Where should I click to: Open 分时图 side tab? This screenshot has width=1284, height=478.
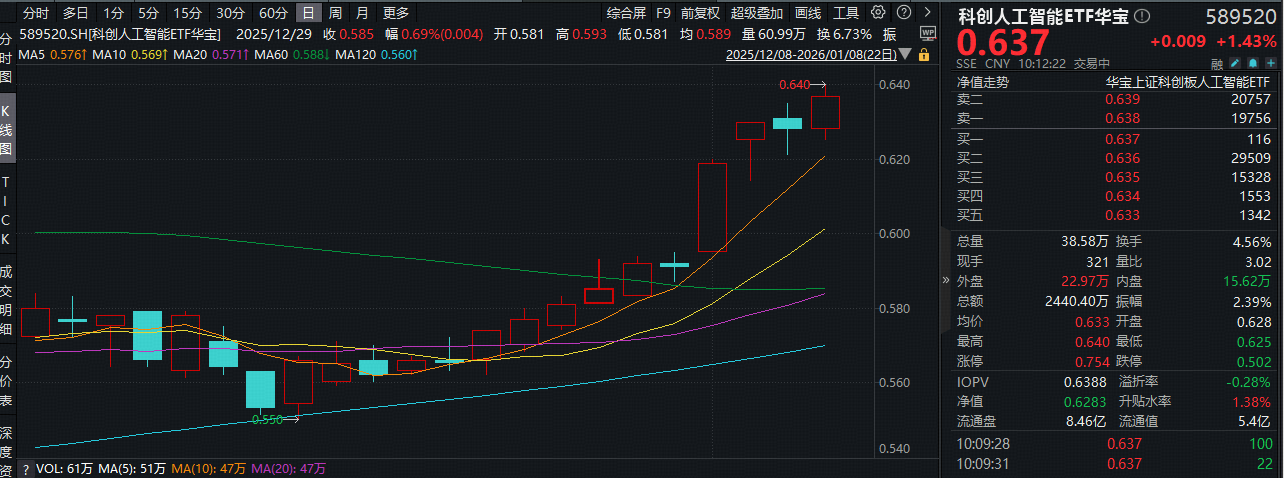[6, 57]
